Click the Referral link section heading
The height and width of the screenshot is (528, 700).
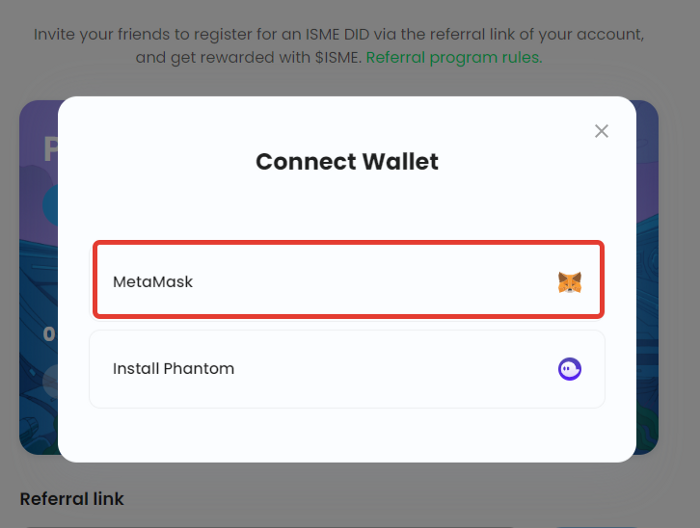tap(72, 498)
